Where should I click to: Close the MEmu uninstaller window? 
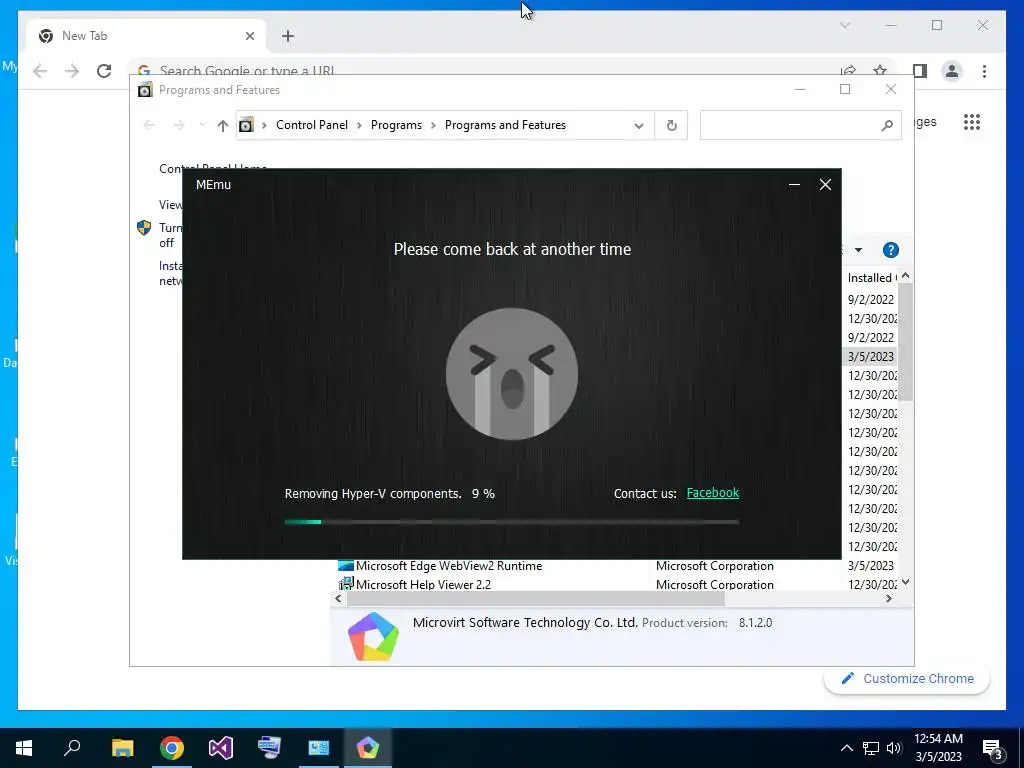coord(825,185)
